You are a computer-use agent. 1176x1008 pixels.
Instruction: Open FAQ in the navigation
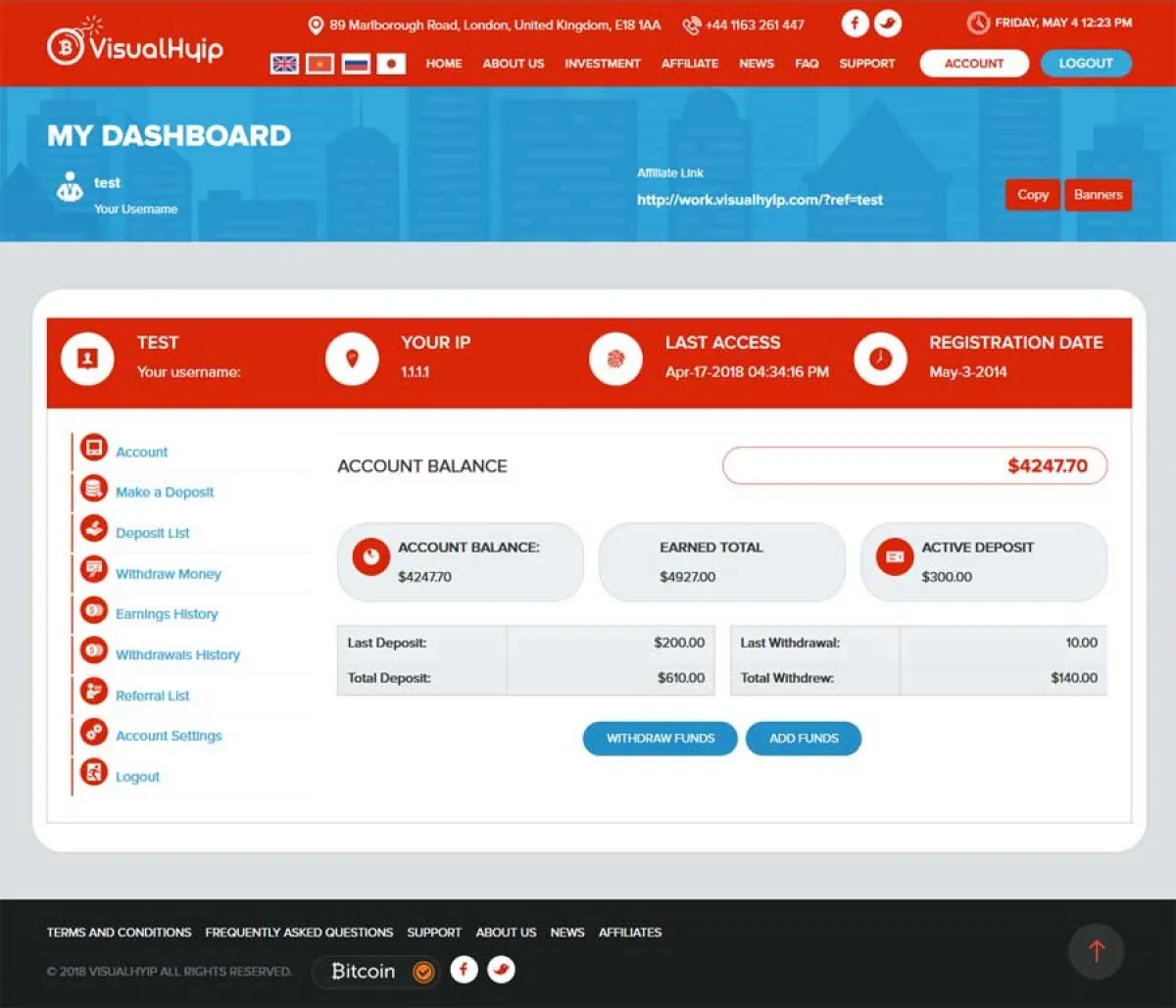click(x=807, y=64)
